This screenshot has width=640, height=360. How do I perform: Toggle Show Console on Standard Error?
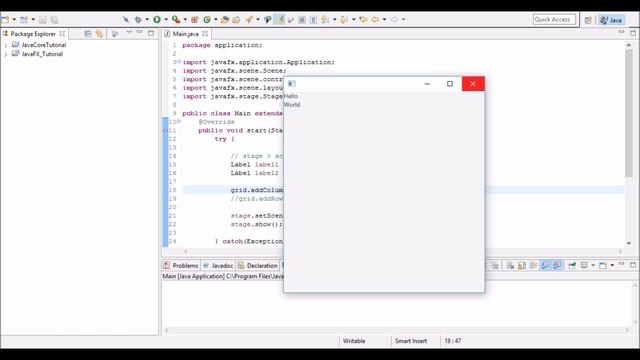click(x=557, y=265)
